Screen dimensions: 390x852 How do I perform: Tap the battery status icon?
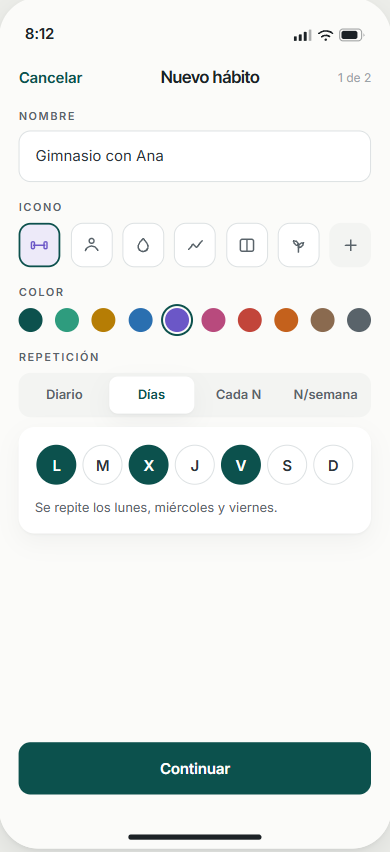coord(351,35)
